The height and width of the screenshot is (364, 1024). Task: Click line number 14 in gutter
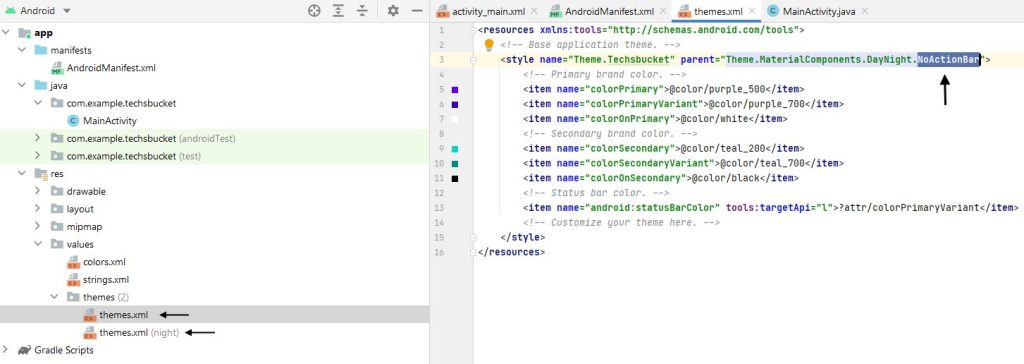(x=439, y=223)
